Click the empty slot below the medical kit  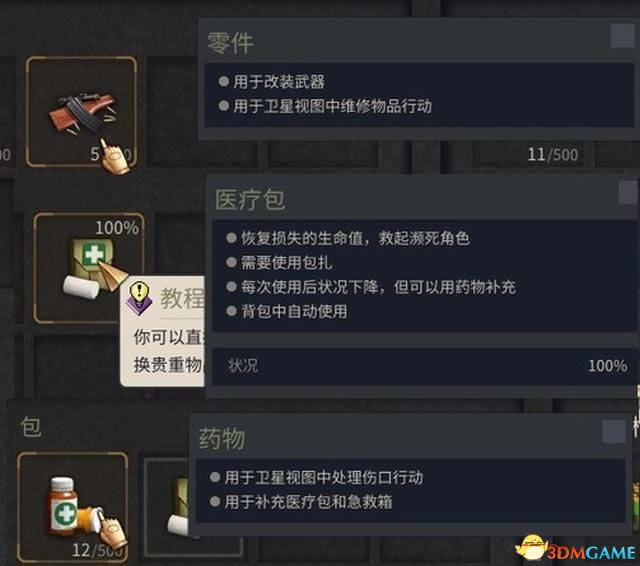[77, 366]
